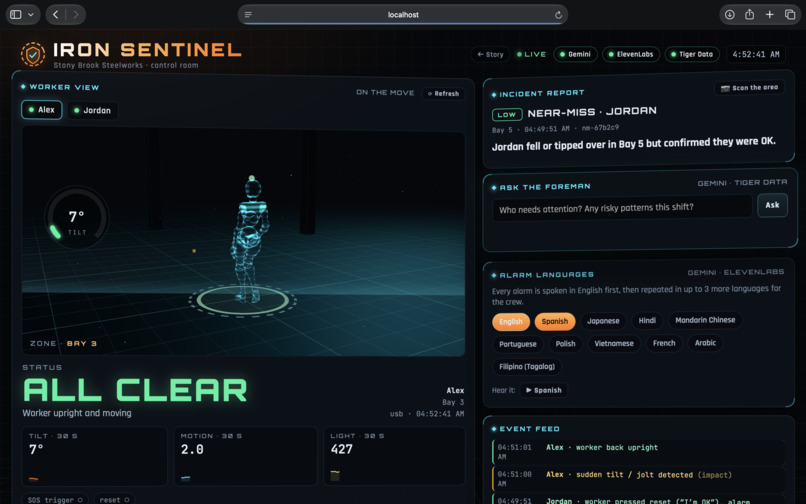
Task: Toggle the English alarm language
Action: point(511,322)
